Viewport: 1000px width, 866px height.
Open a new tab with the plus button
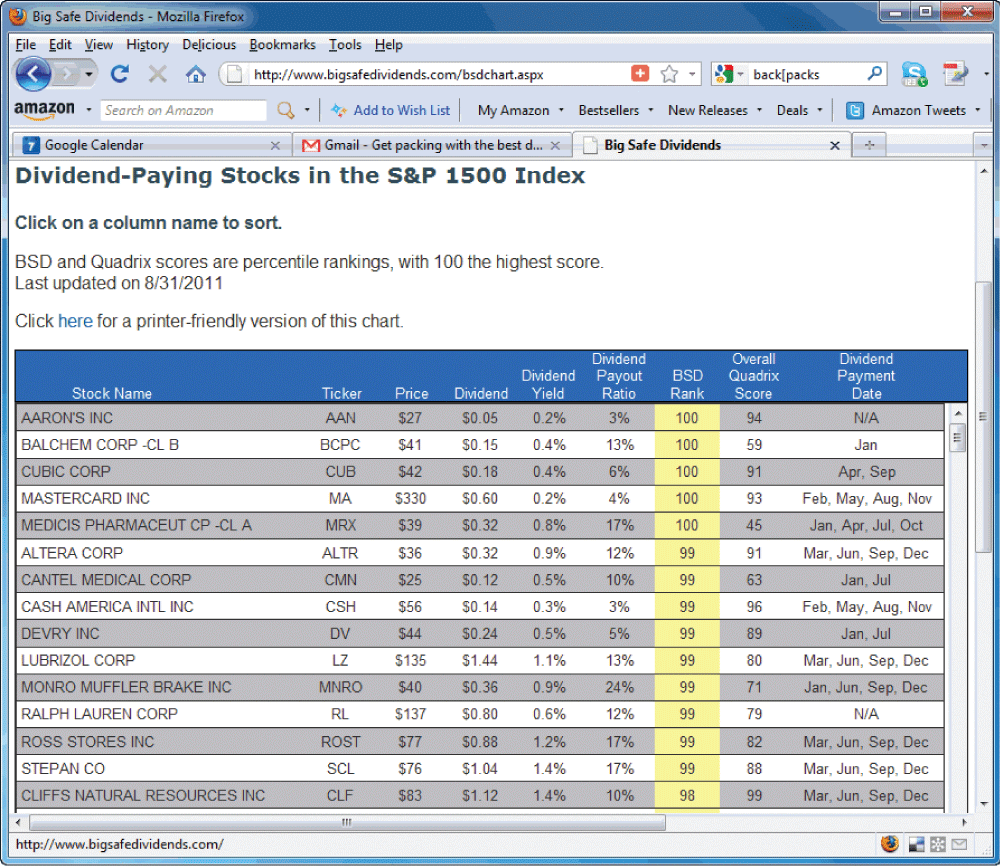pyautogui.click(x=869, y=145)
